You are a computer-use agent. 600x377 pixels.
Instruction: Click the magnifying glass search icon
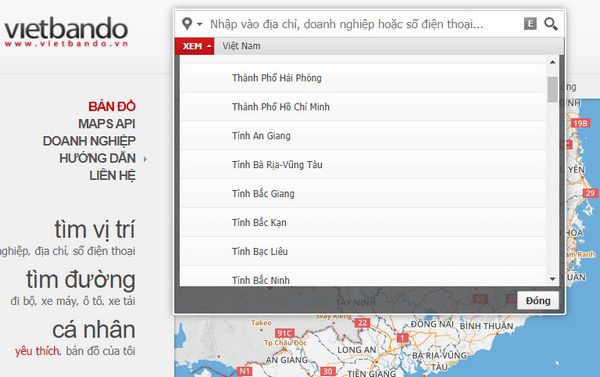(x=551, y=24)
